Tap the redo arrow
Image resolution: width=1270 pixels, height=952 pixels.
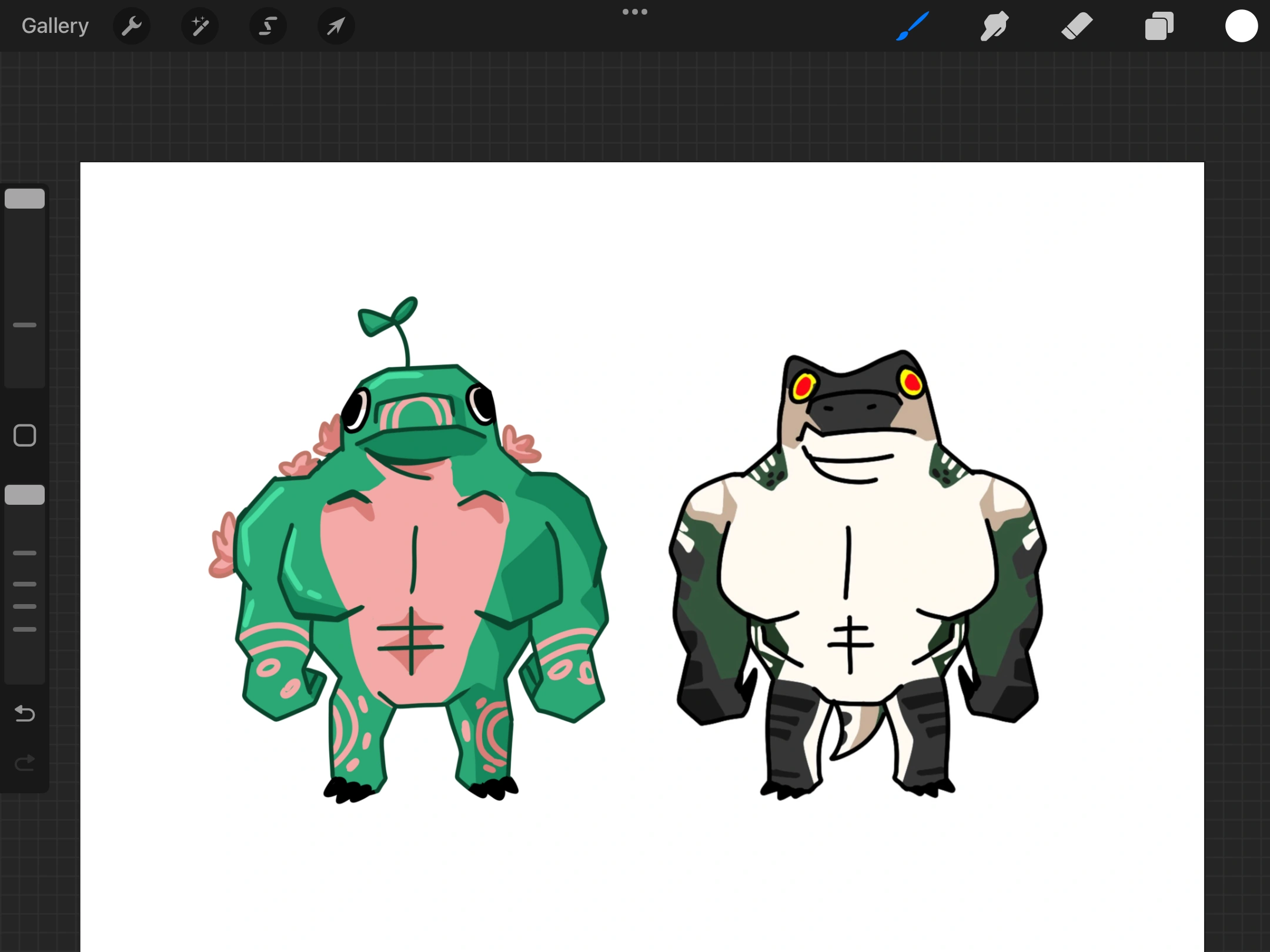coord(24,763)
